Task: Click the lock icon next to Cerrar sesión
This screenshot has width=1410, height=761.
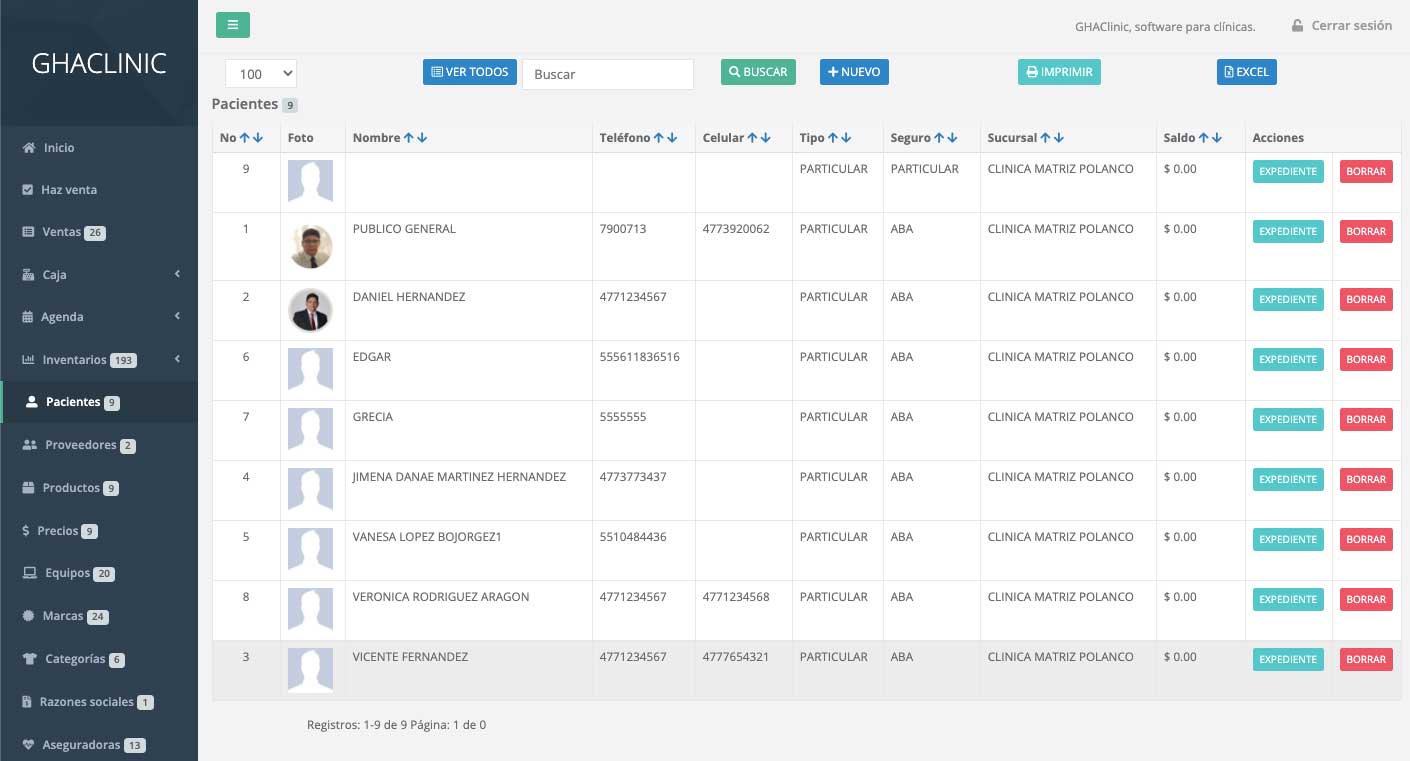Action: click(1297, 25)
